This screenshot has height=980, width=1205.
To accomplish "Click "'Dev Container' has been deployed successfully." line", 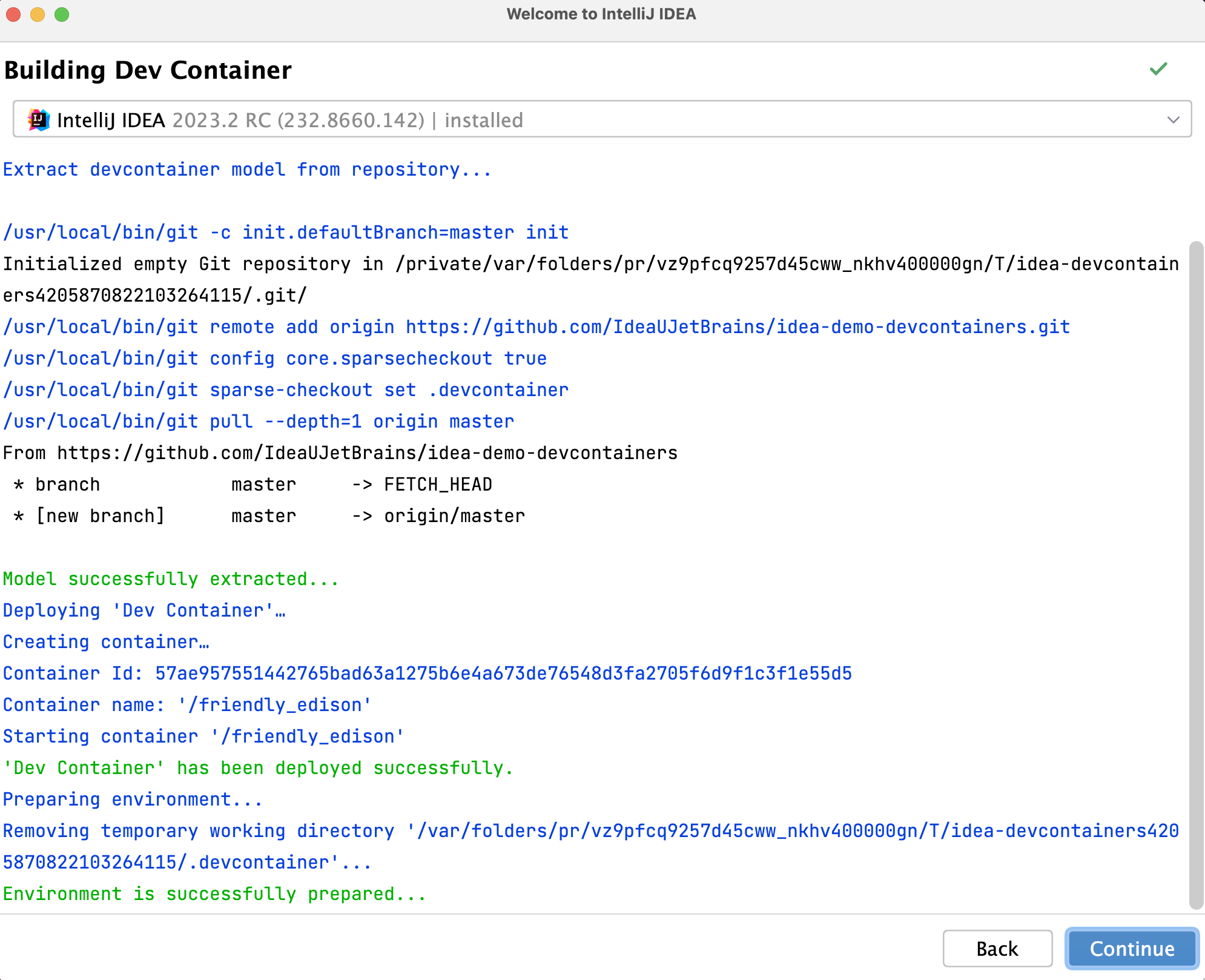I will (258, 768).
